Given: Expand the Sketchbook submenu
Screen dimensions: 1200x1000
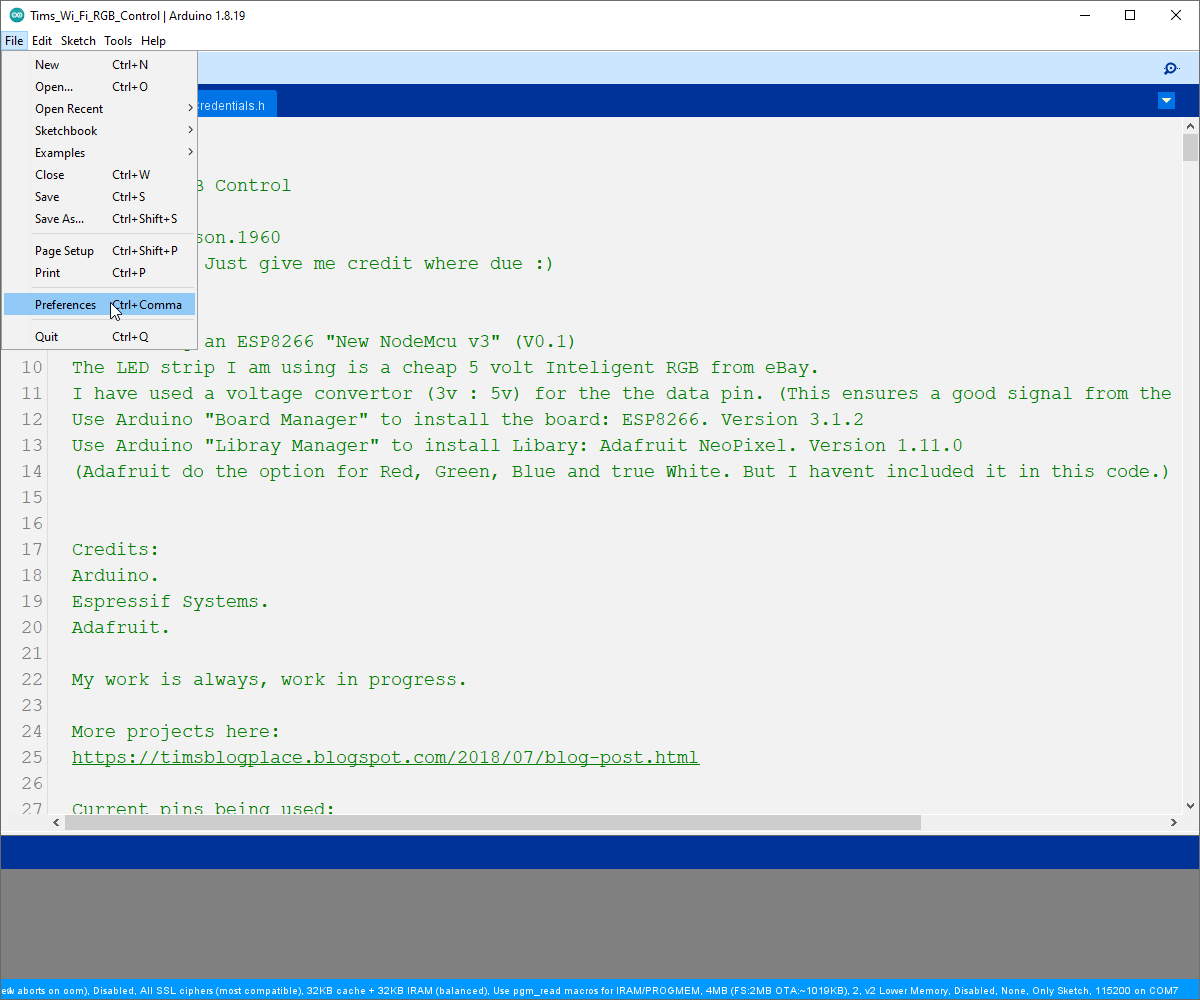Looking at the screenshot, I should tap(99, 131).
